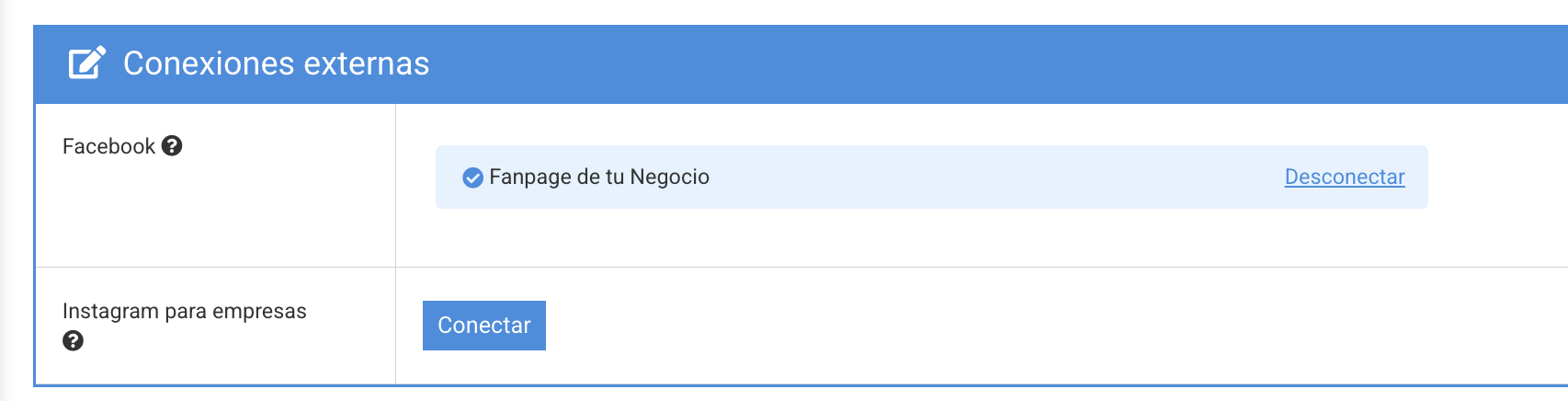1568x401 pixels.
Task: Click the blue verified checkmark badge
Action: (472, 178)
